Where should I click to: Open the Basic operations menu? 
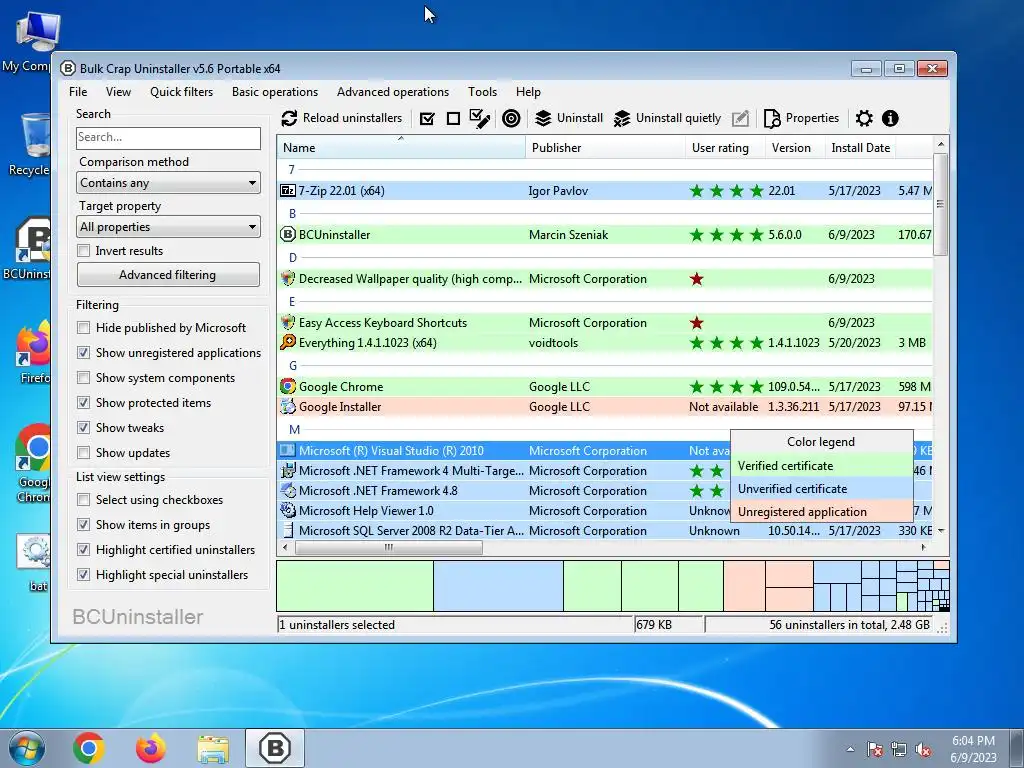275,92
